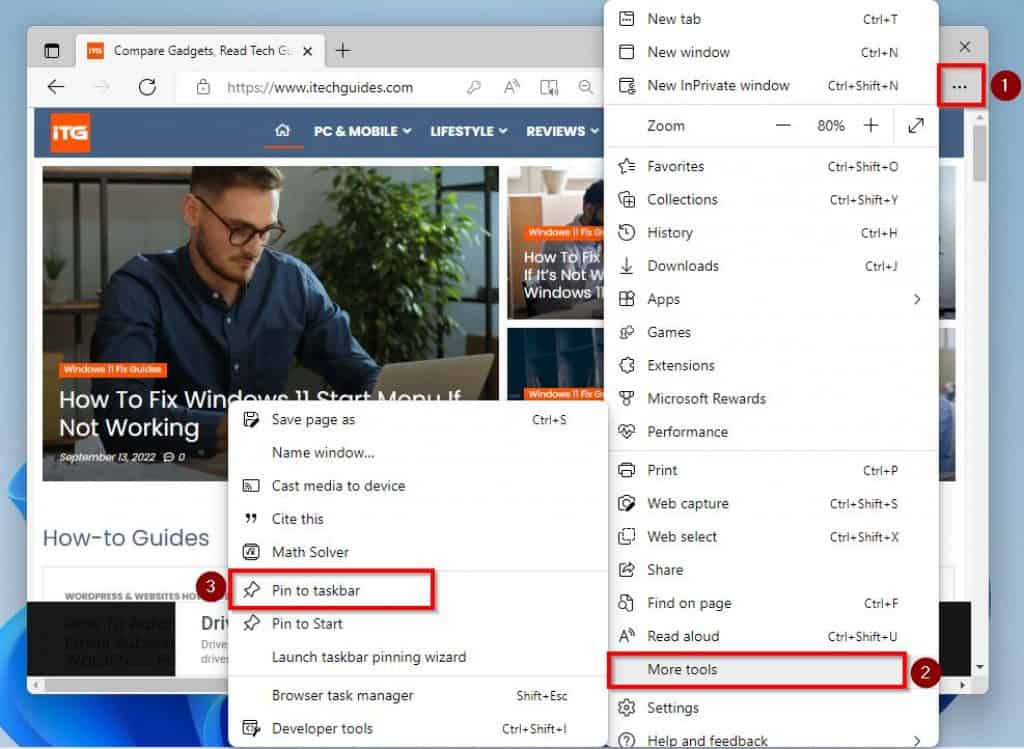Screen dimensions: 1024x749
Task: Increase zoom with plus button
Action: pos(871,125)
